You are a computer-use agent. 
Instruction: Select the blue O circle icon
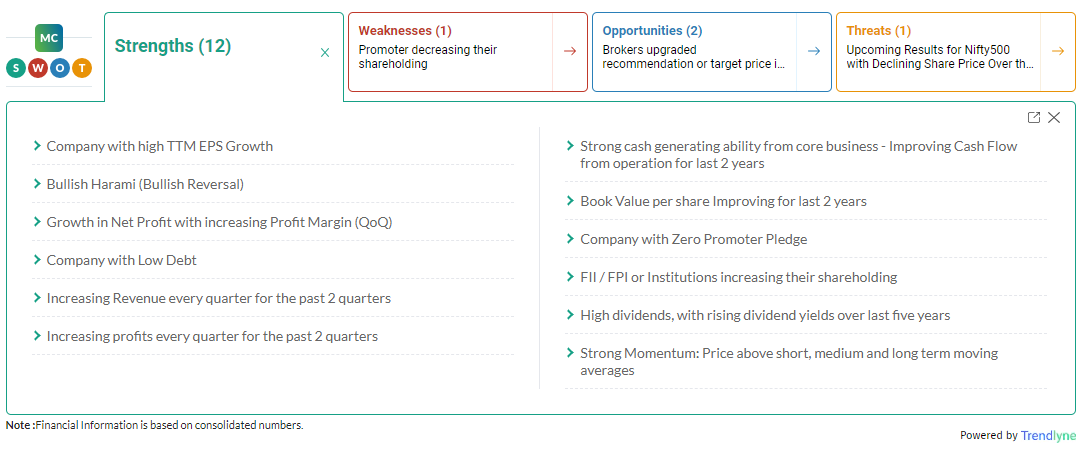click(x=60, y=68)
